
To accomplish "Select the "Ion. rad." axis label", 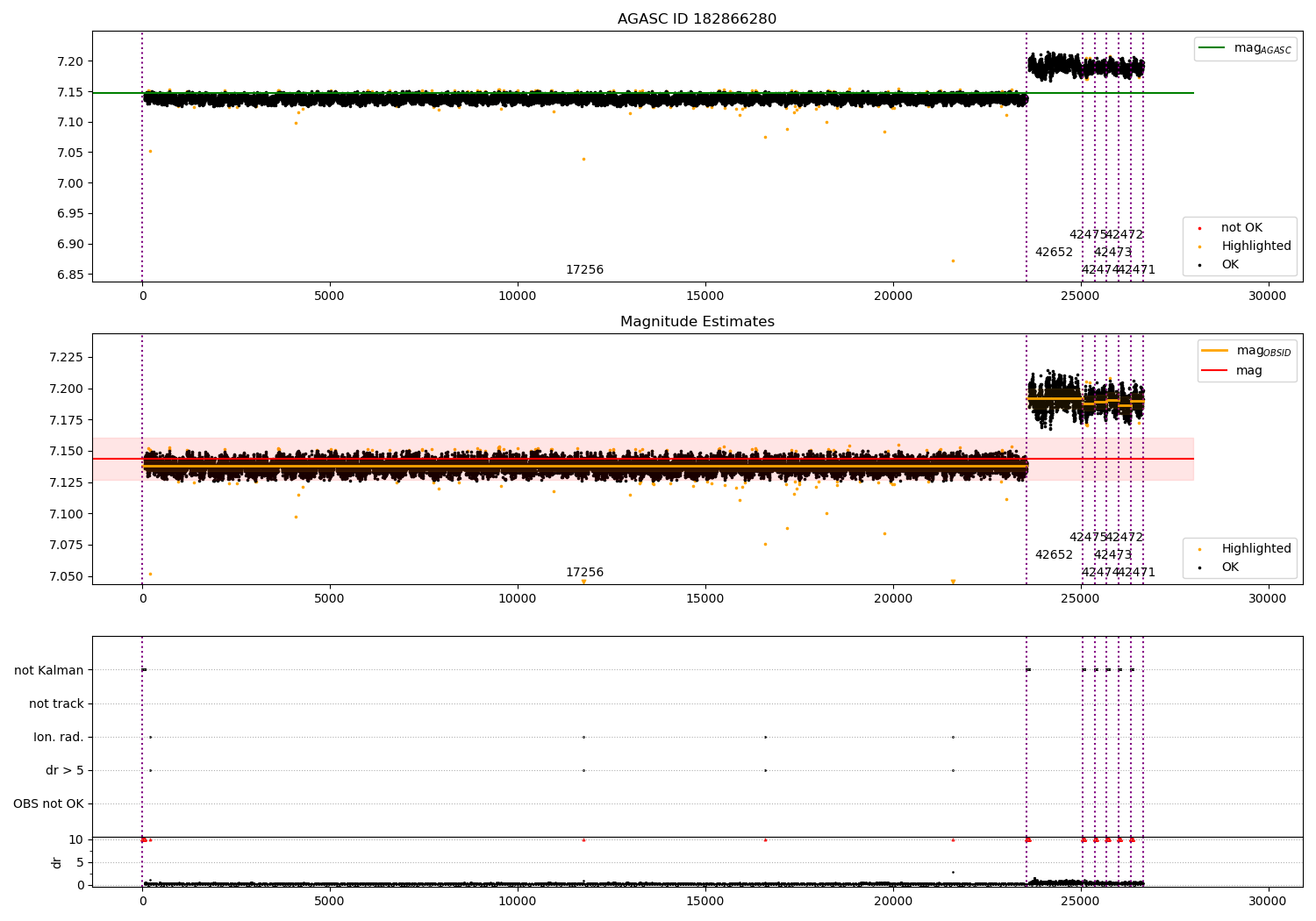I will click(59, 738).
